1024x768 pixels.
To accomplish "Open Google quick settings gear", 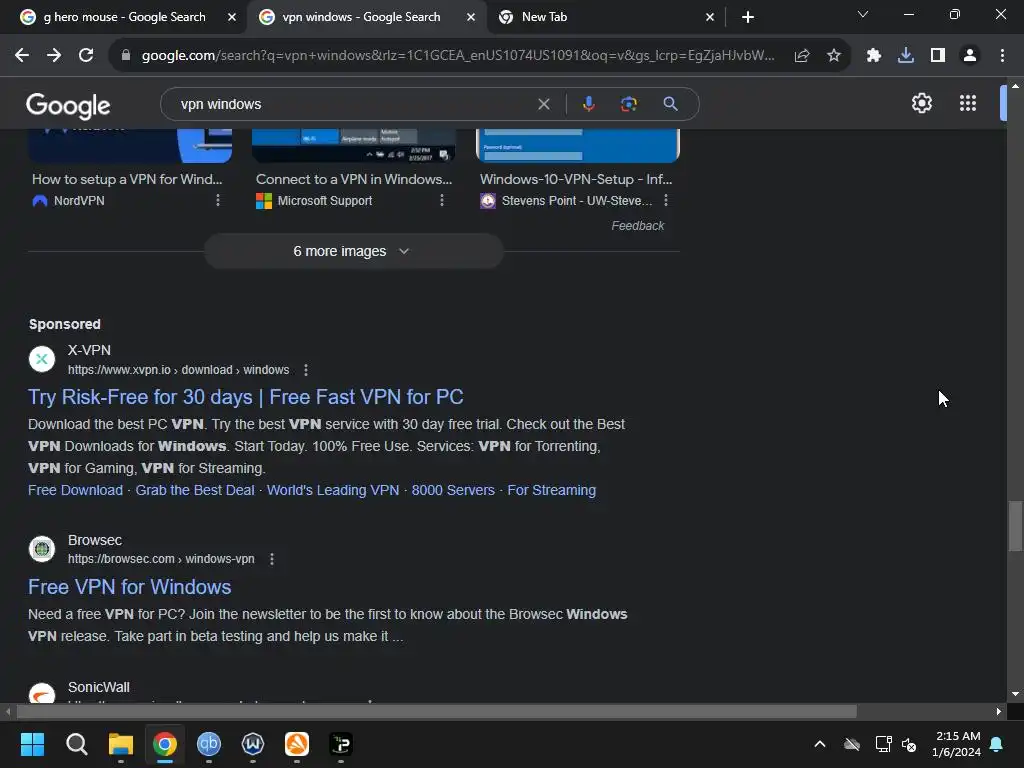I will pyautogui.click(x=921, y=103).
